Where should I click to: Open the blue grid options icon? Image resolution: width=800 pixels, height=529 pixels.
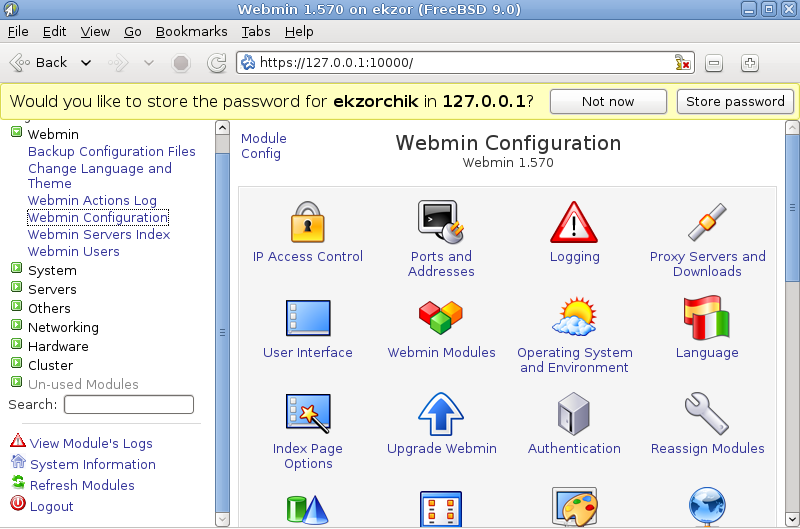pos(441,509)
